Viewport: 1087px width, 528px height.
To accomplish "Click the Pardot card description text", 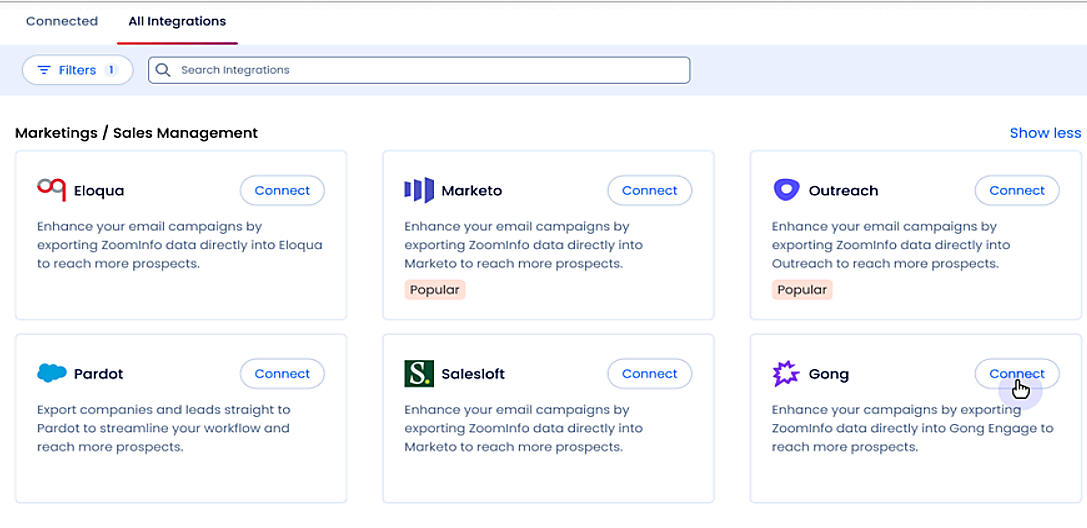I will pos(164,428).
